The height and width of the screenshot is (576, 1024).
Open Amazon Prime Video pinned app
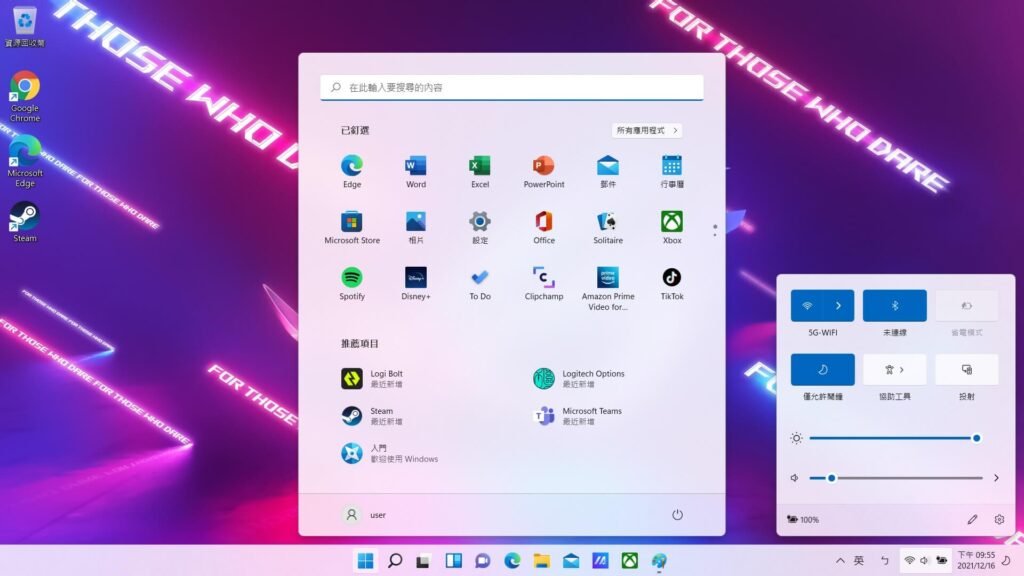click(x=607, y=288)
